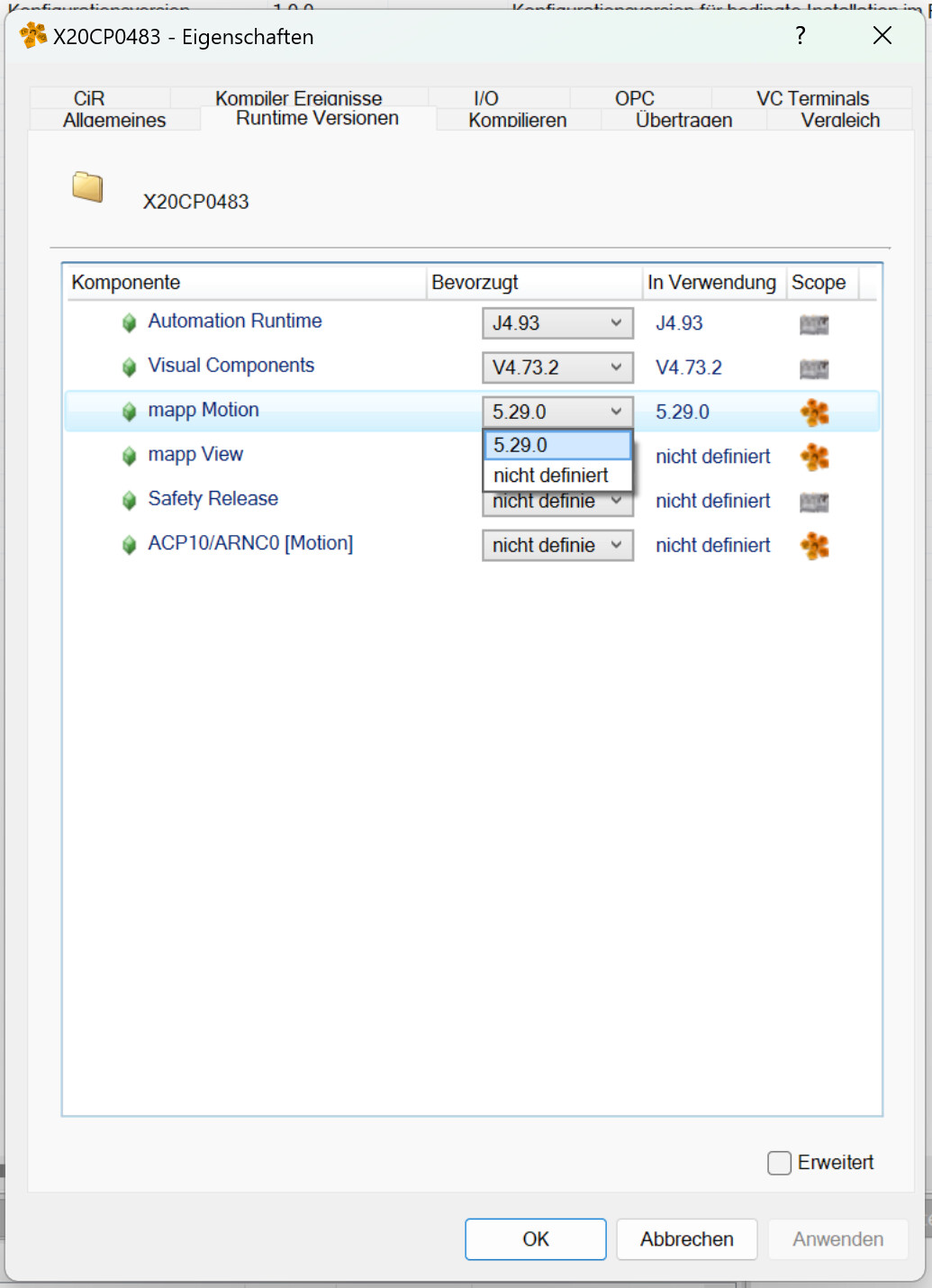The width and height of the screenshot is (932, 1288).
Task: Click the orange scope icon for mapp View
Action: tap(815, 457)
